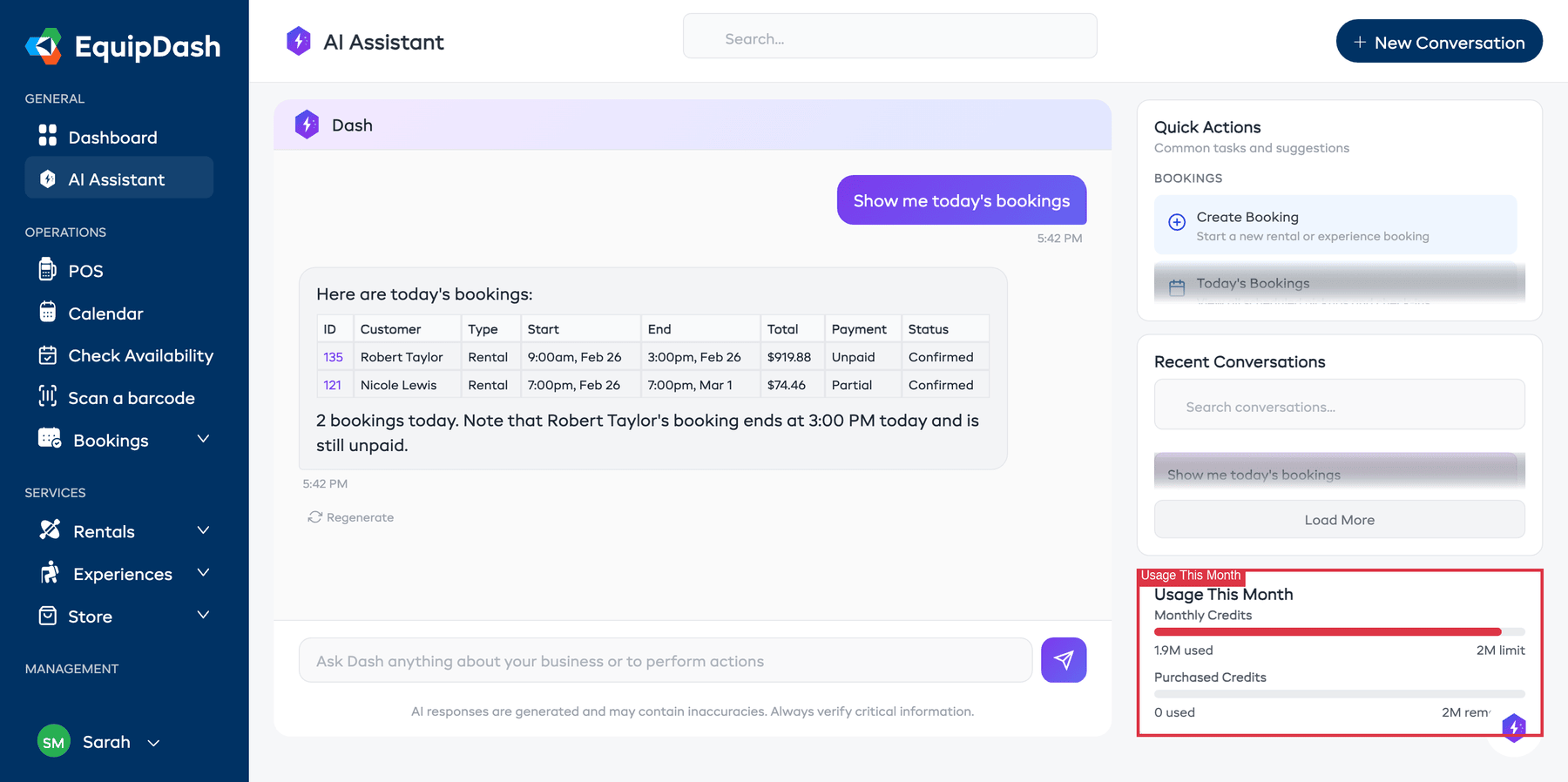
Task: Open booking ID 121 link
Action: 332,385
